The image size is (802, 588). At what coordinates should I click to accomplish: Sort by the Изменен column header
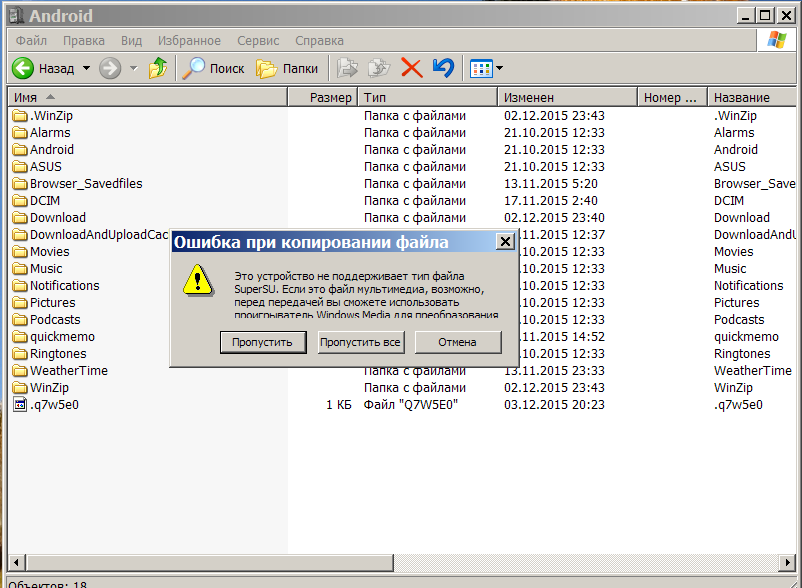(x=566, y=97)
